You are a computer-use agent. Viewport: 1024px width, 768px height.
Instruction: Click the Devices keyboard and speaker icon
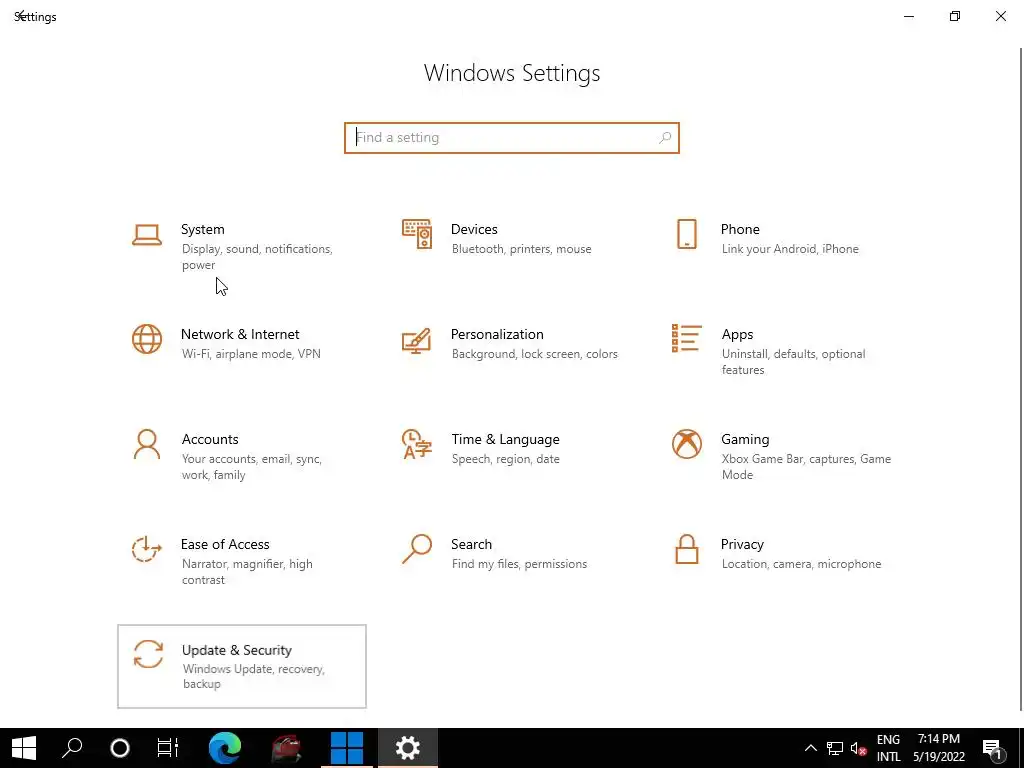[x=417, y=234]
